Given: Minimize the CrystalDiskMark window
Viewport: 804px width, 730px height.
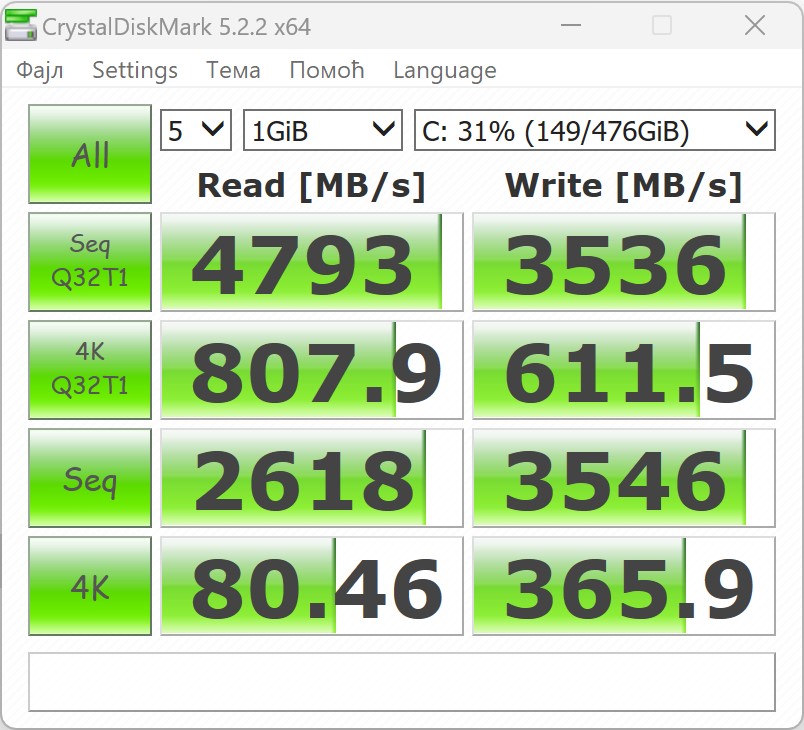Looking at the screenshot, I should coord(571,25).
